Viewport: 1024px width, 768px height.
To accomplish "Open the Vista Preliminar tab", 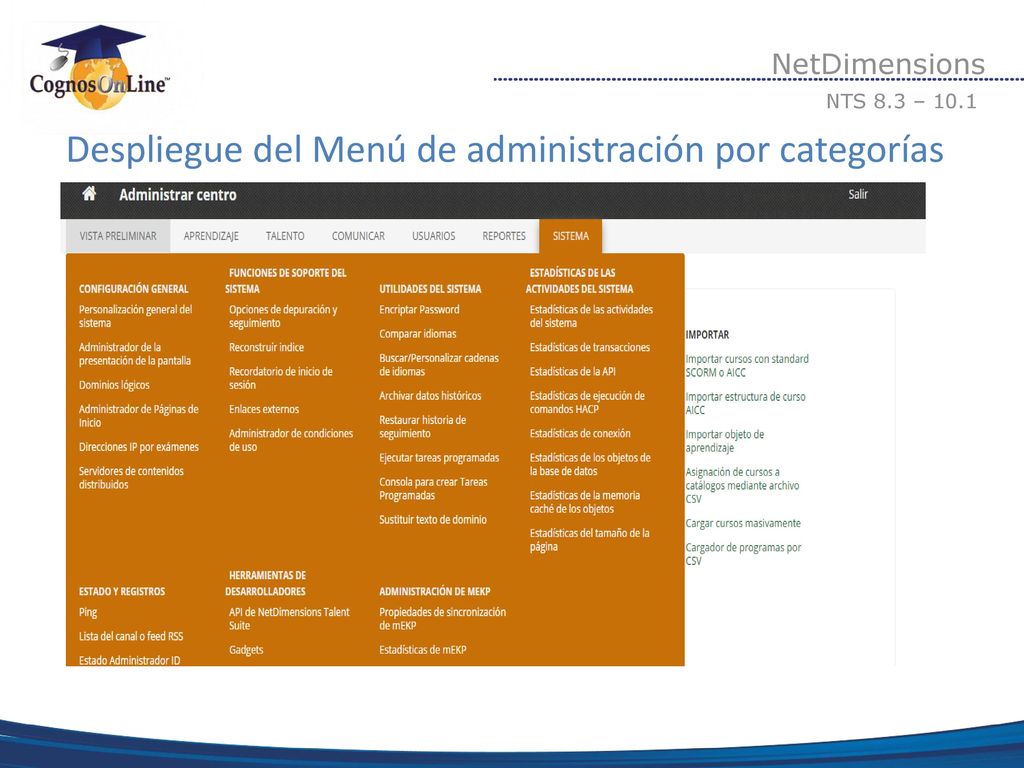I will (118, 236).
